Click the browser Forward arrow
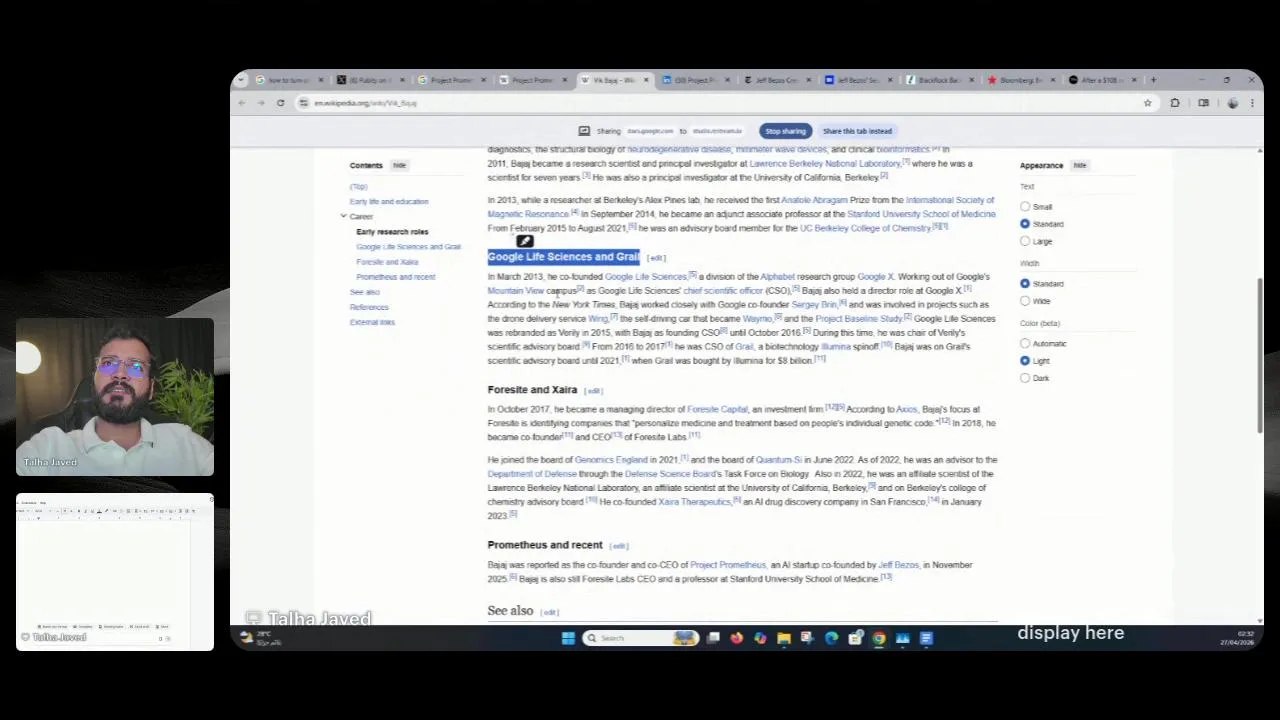 (x=261, y=103)
